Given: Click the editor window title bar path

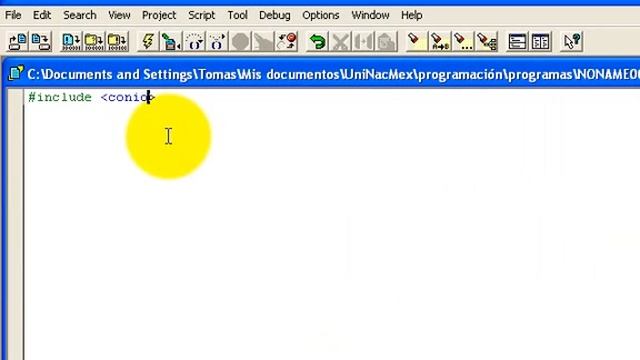Looking at the screenshot, I should click(x=333, y=74).
